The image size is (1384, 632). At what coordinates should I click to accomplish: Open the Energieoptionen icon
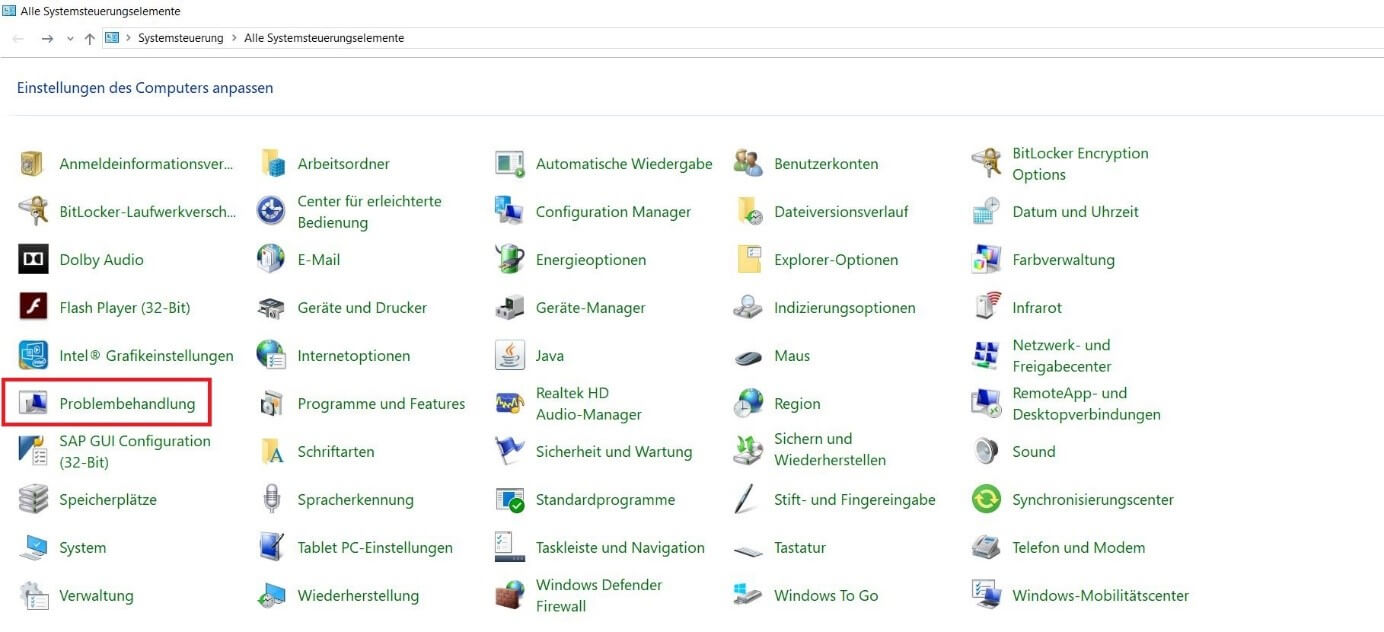point(510,259)
